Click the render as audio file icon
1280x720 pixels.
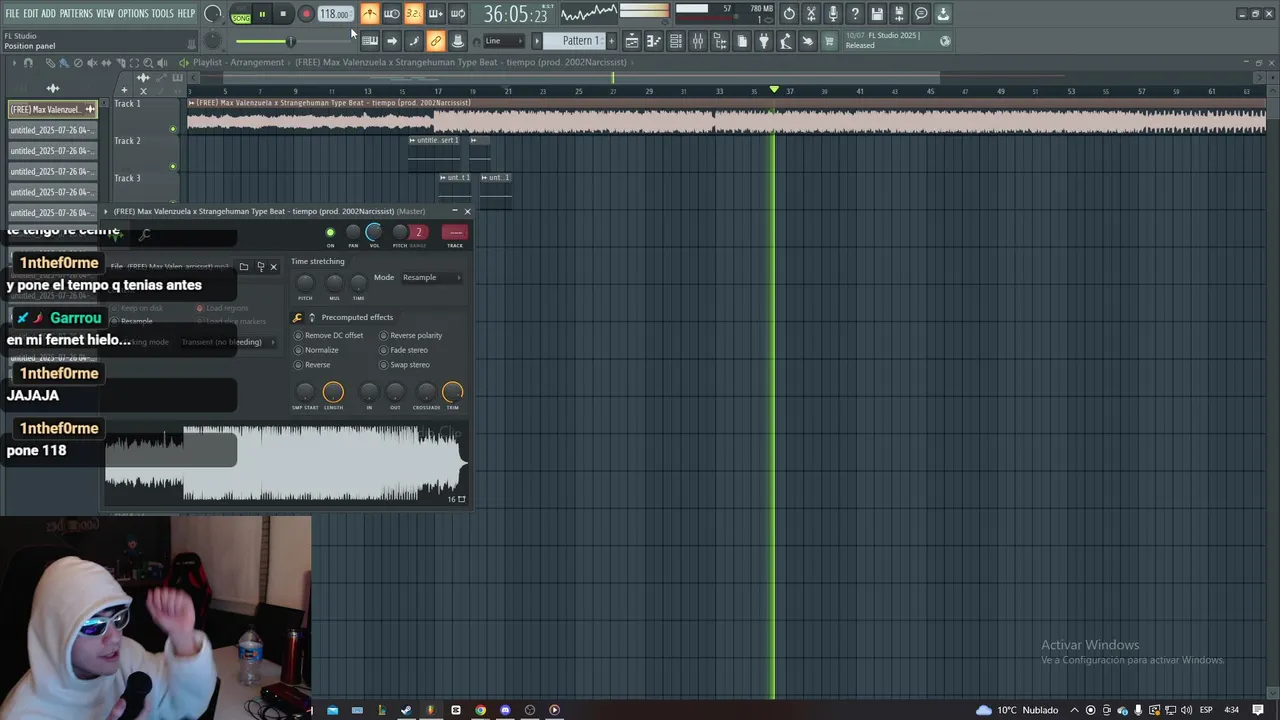click(x=899, y=14)
